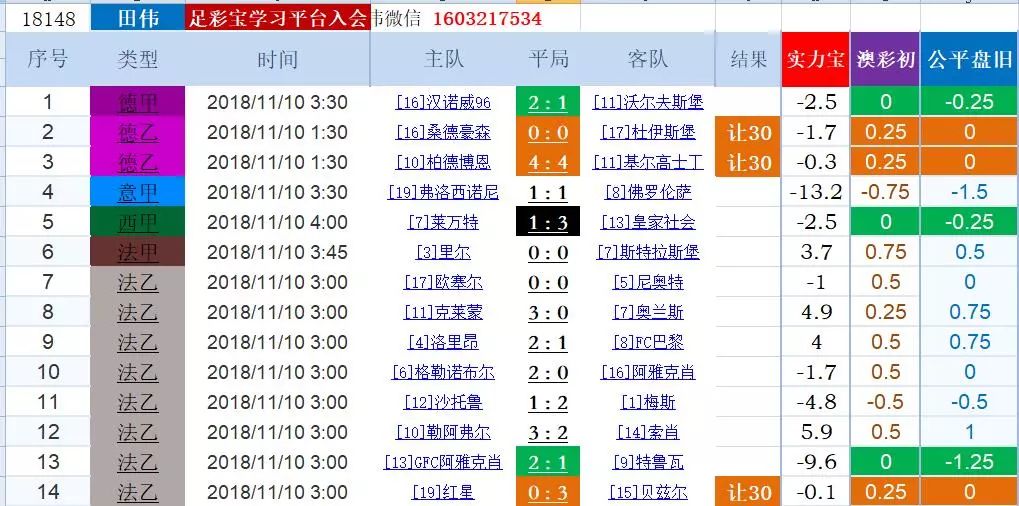Select the 平局 column header
The height and width of the screenshot is (506, 1019).
point(548,59)
